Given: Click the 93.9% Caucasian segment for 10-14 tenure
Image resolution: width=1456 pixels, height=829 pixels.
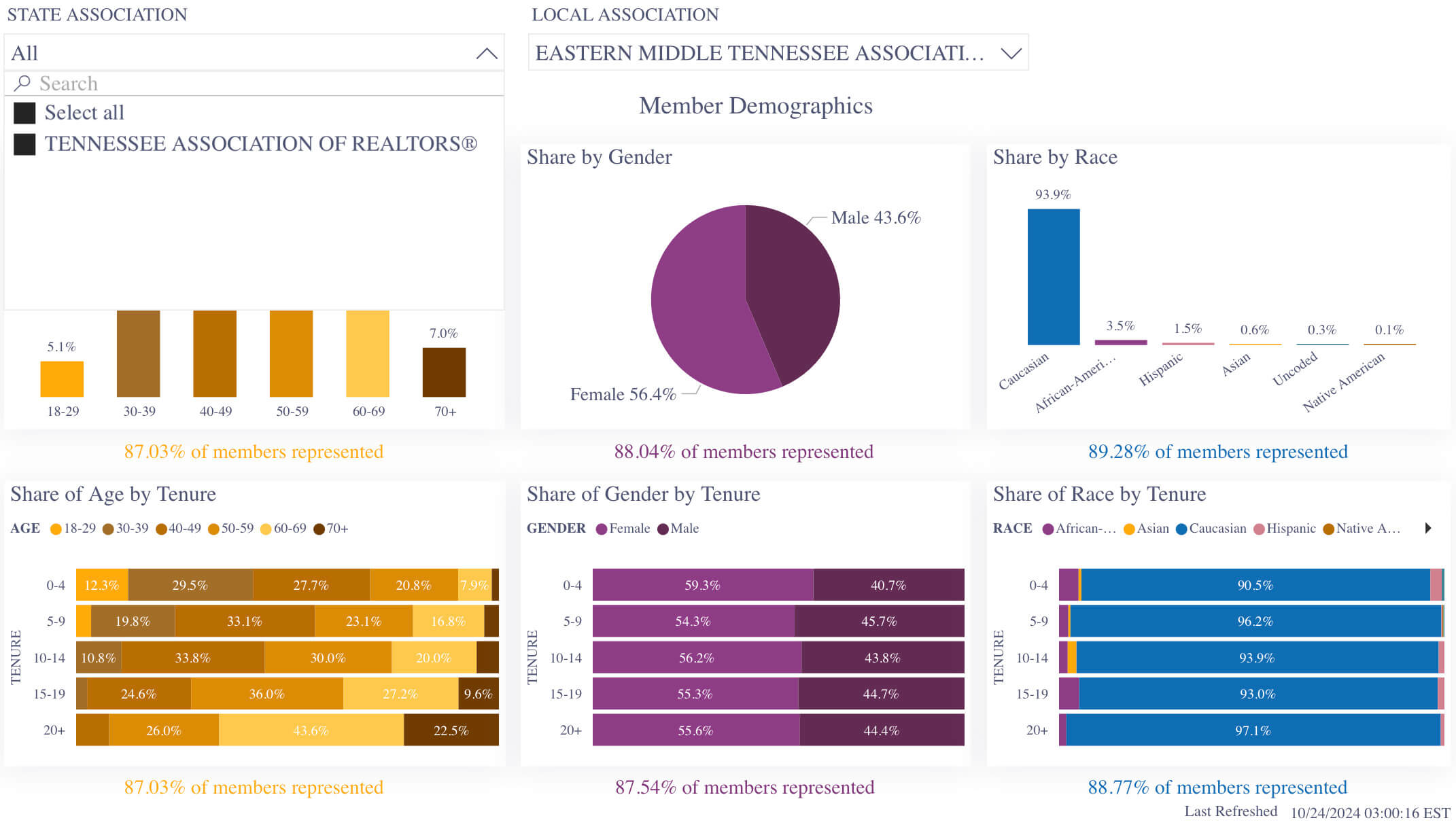Looking at the screenshot, I should pos(1257,658).
